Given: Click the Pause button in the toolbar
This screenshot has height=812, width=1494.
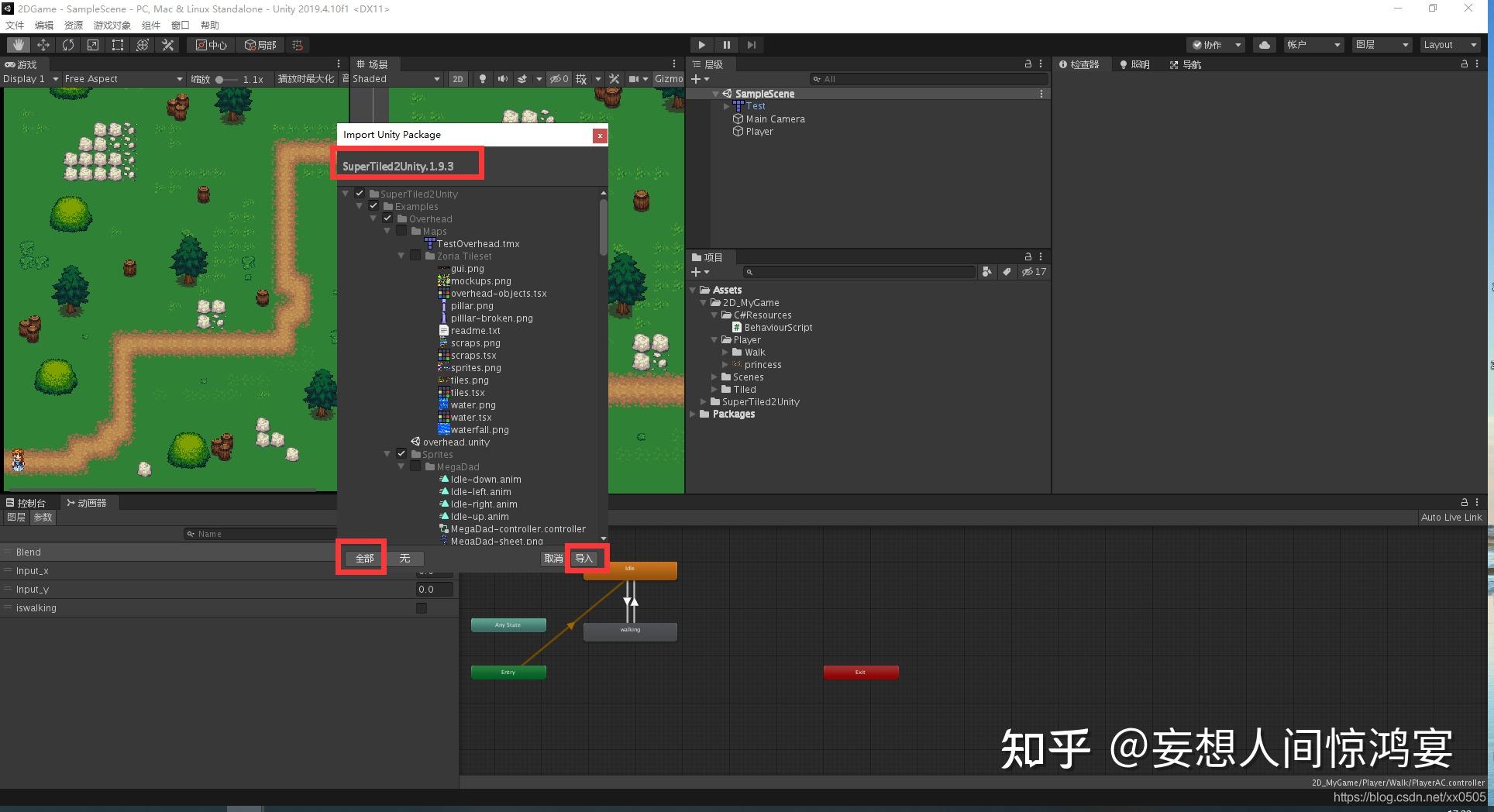Looking at the screenshot, I should (726, 44).
